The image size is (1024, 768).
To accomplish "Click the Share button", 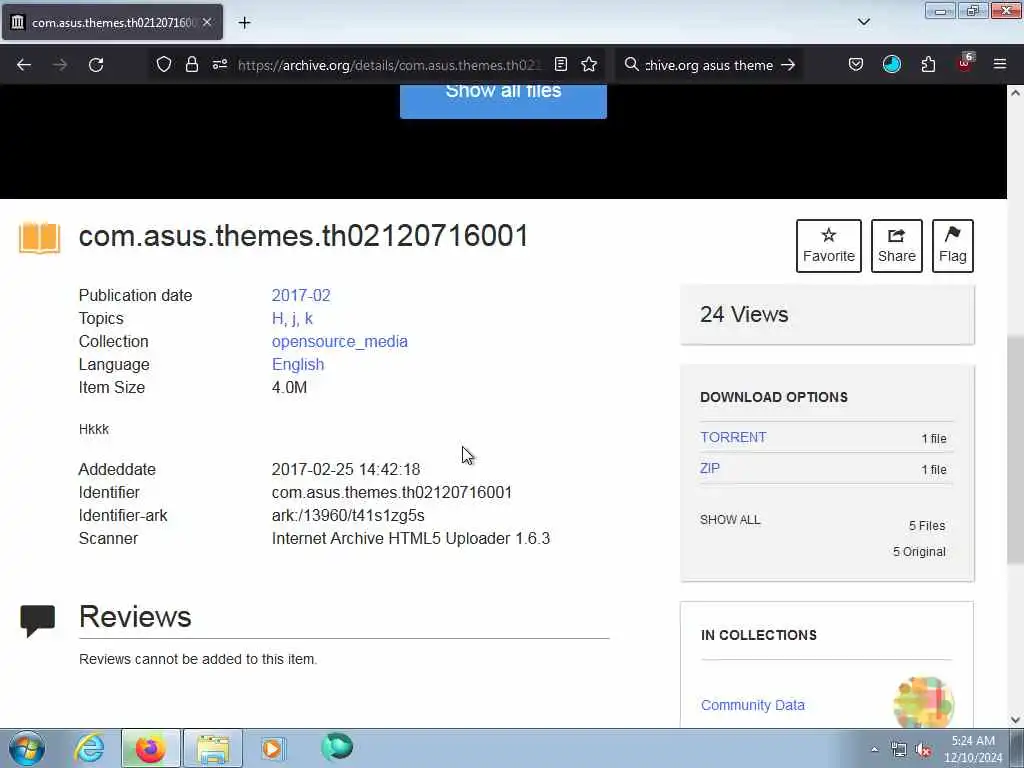I will (897, 246).
